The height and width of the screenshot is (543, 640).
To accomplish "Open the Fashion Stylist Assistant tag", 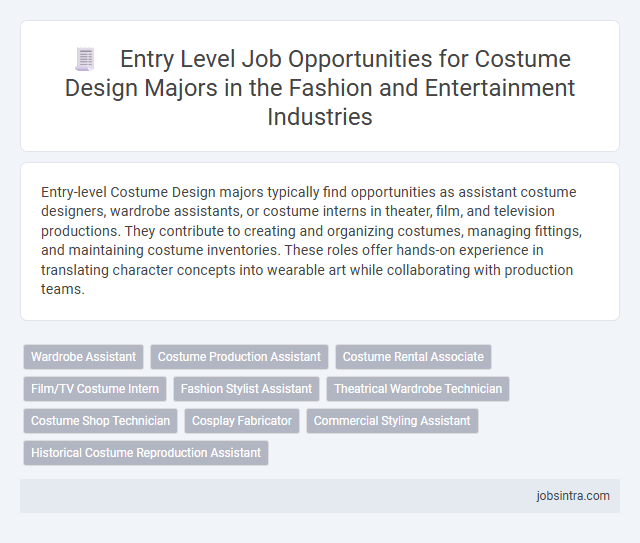I will [x=246, y=389].
